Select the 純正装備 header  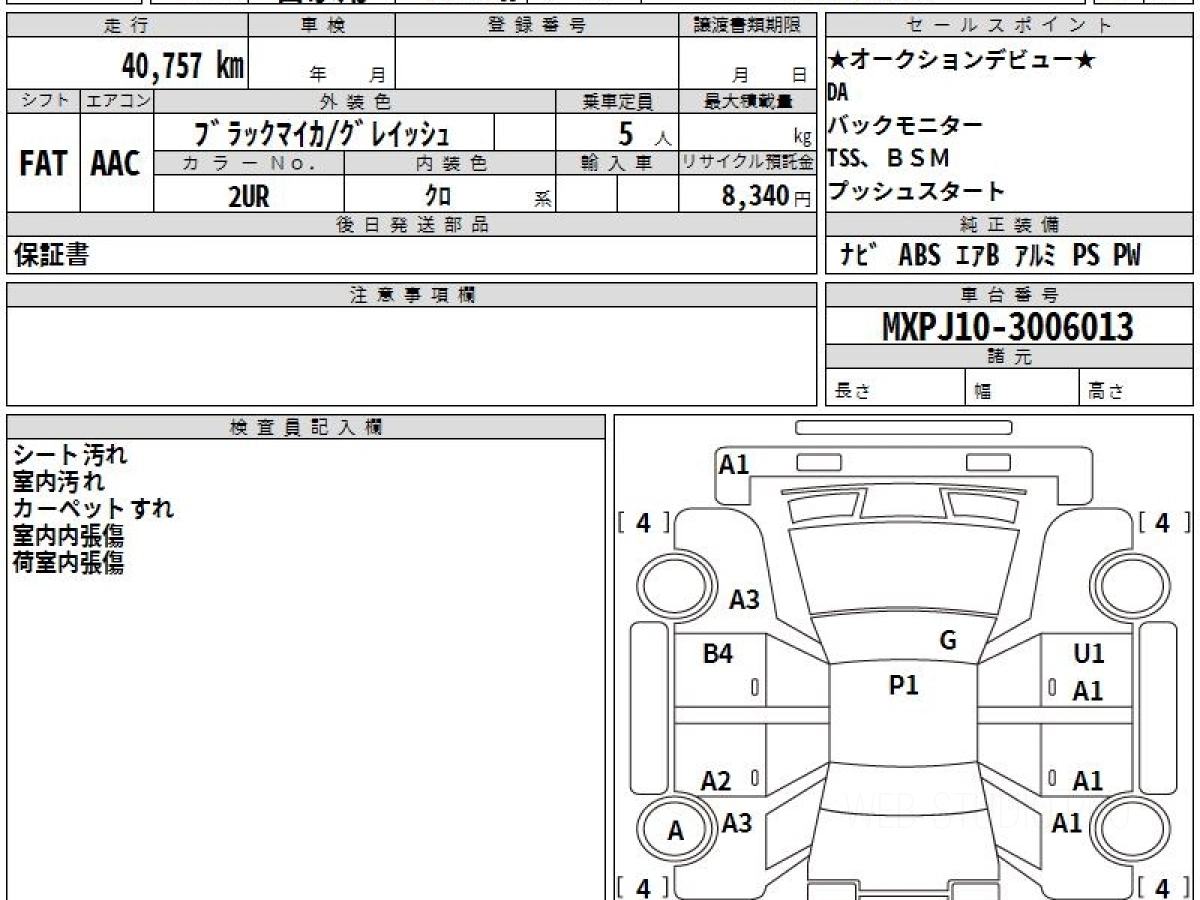point(1009,225)
